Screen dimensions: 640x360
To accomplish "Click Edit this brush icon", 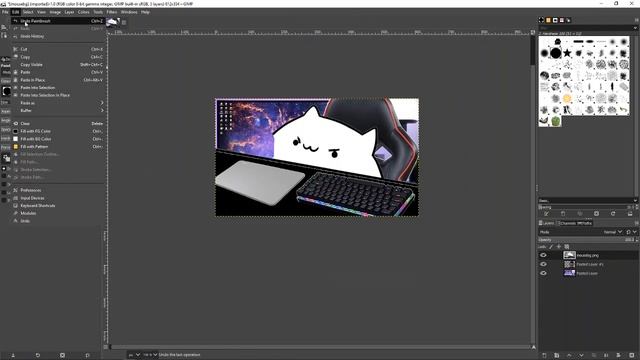I will (546, 213).
